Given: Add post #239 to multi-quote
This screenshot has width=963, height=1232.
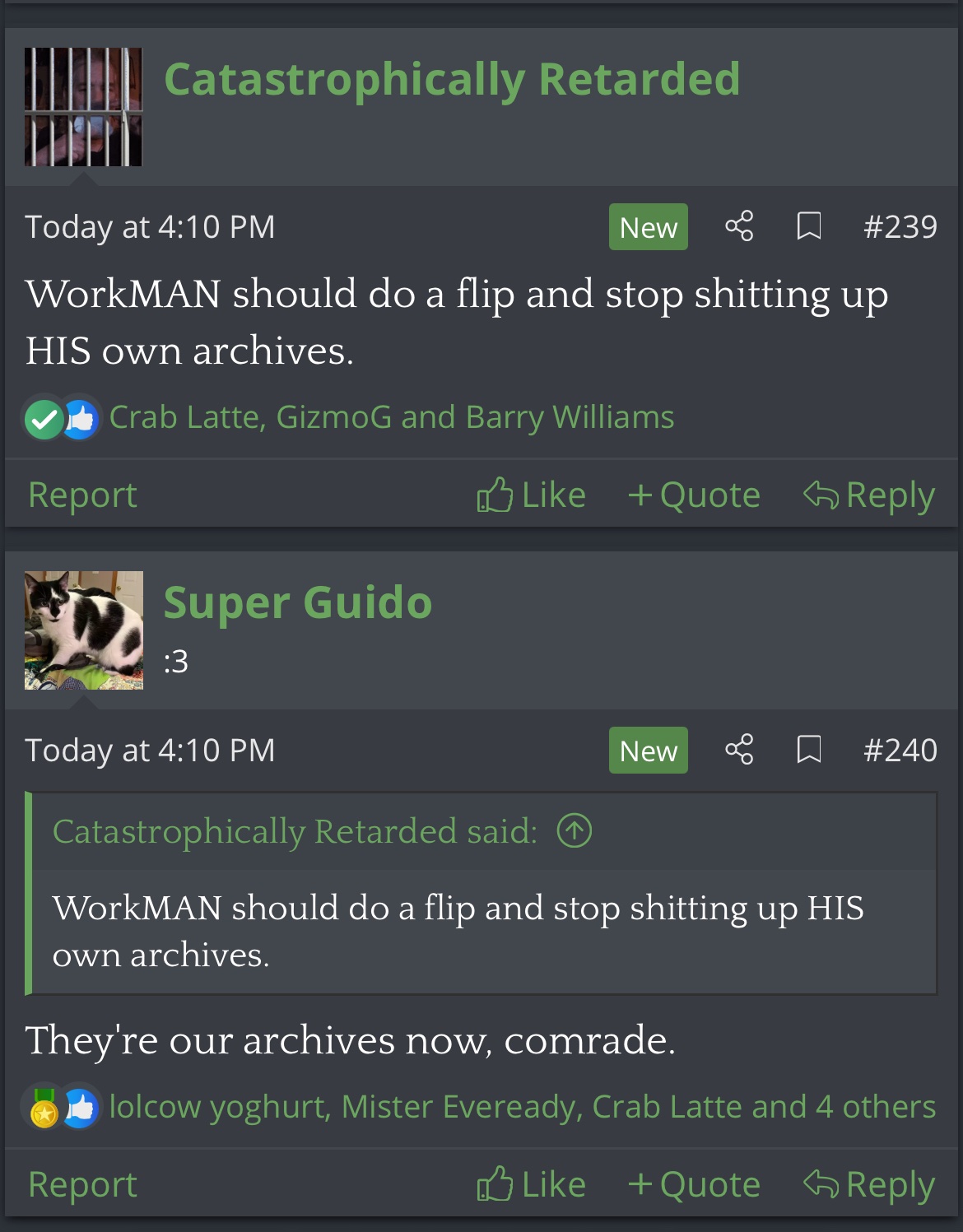Looking at the screenshot, I should point(694,495).
